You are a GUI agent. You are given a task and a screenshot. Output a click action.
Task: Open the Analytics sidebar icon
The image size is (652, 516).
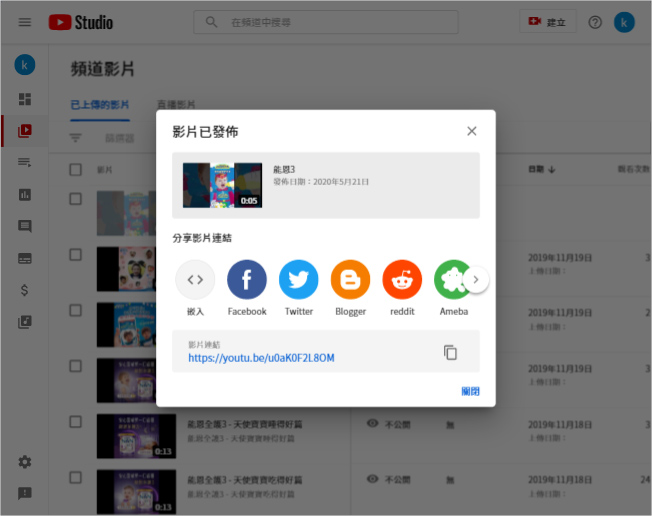(x=25, y=194)
